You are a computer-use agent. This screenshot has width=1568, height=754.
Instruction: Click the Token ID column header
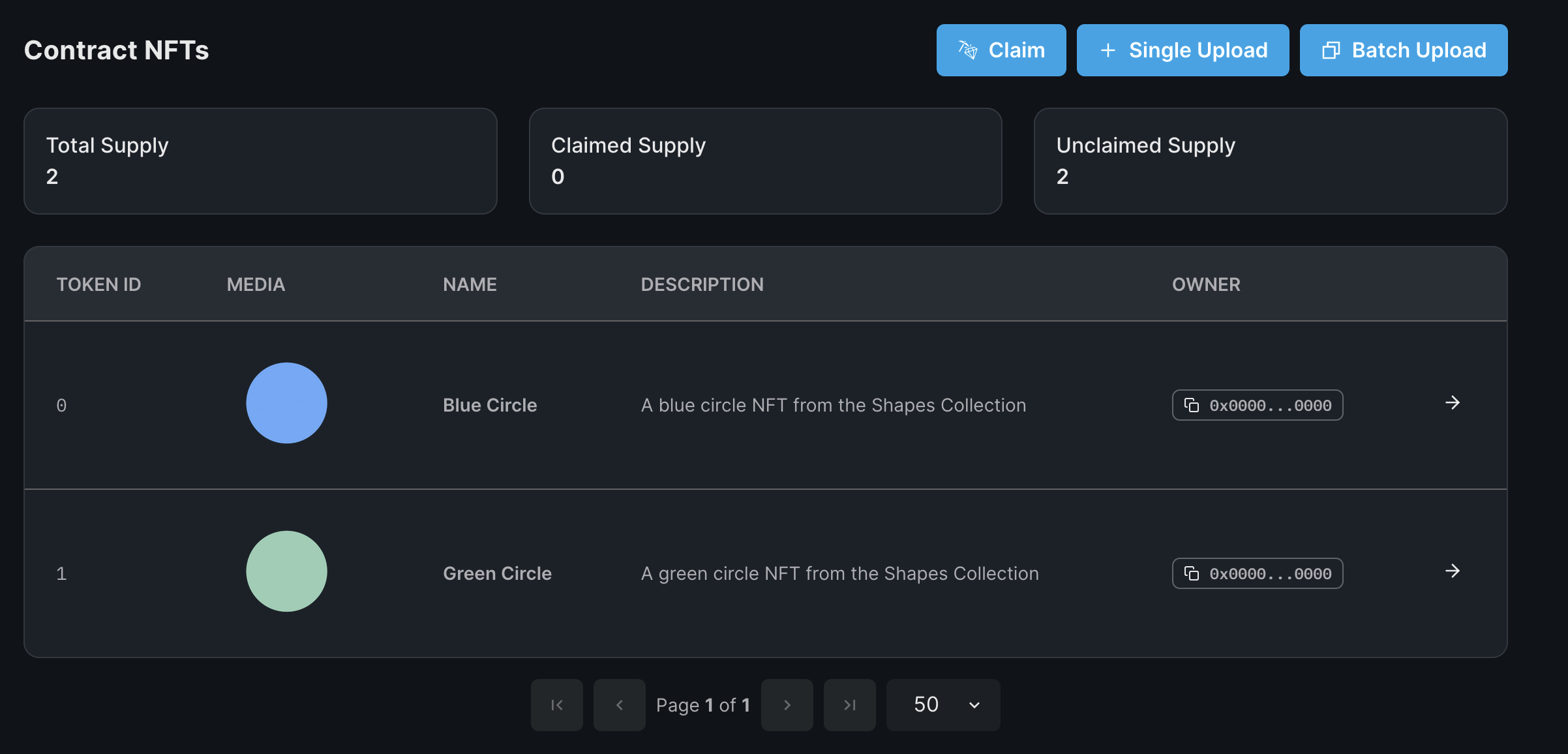click(98, 284)
